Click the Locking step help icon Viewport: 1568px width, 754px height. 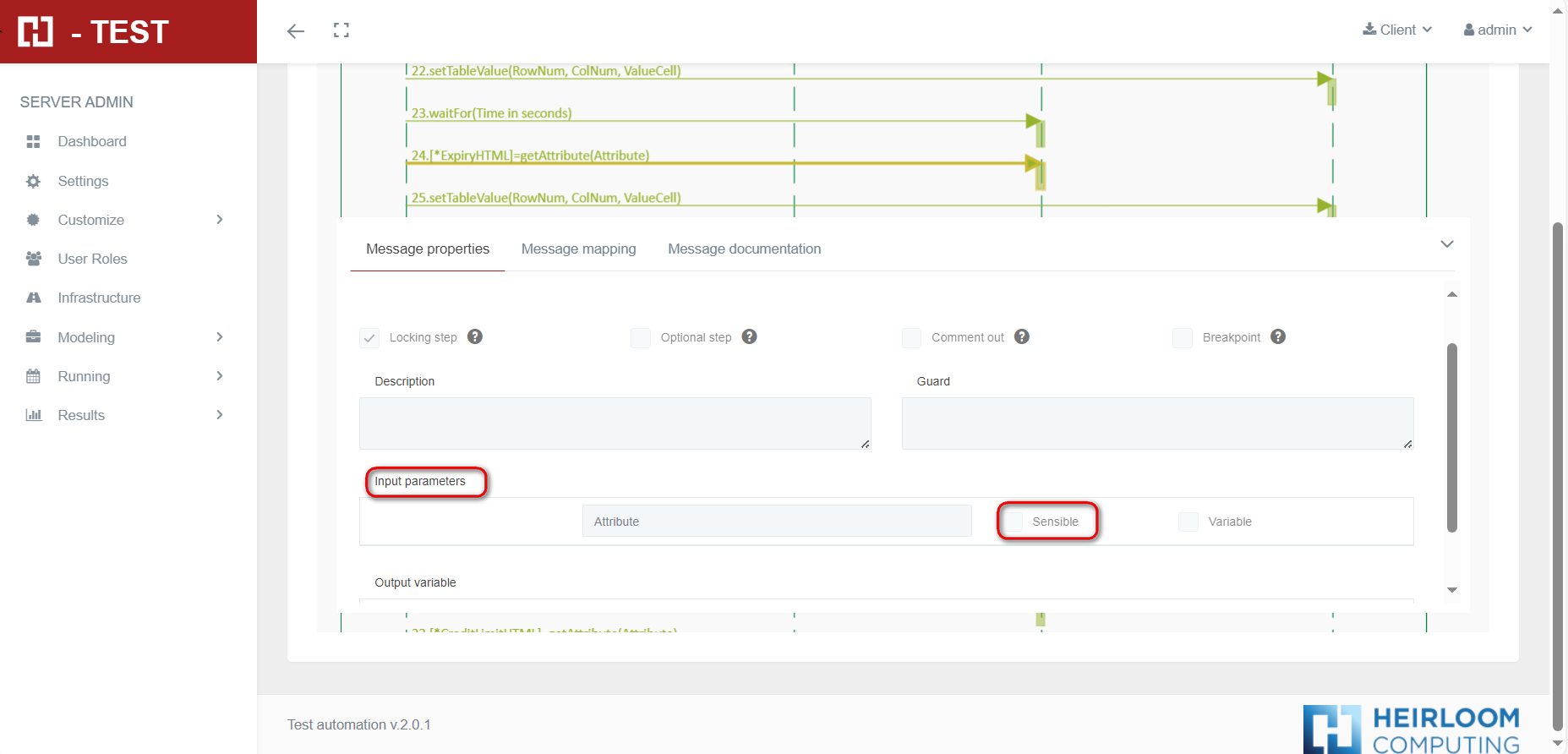[475, 336]
